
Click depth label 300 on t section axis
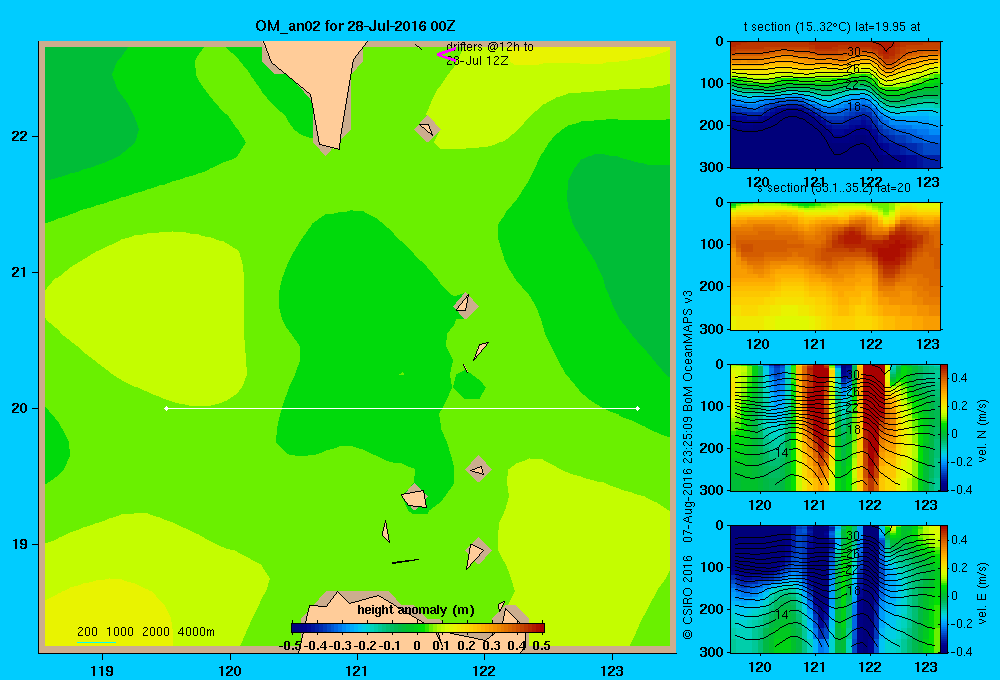[713, 167]
